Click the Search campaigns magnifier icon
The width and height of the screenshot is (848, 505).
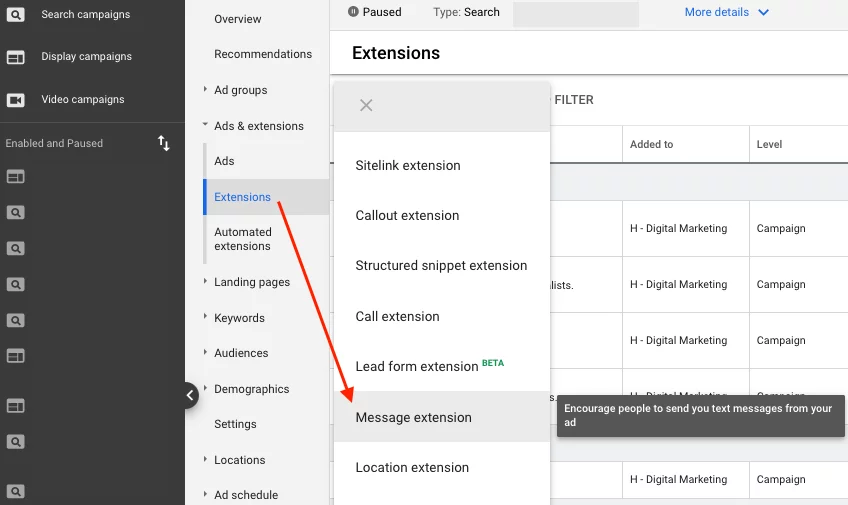tap(15, 15)
